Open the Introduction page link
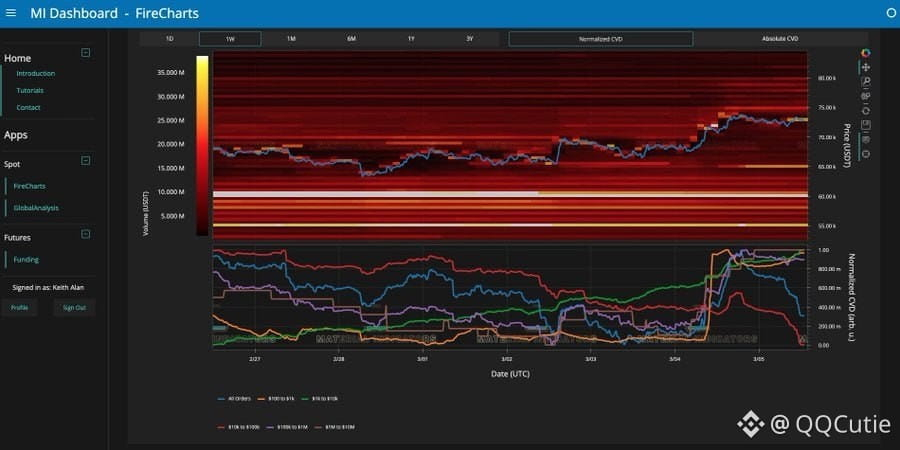This screenshot has height=450, width=900. [36, 73]
